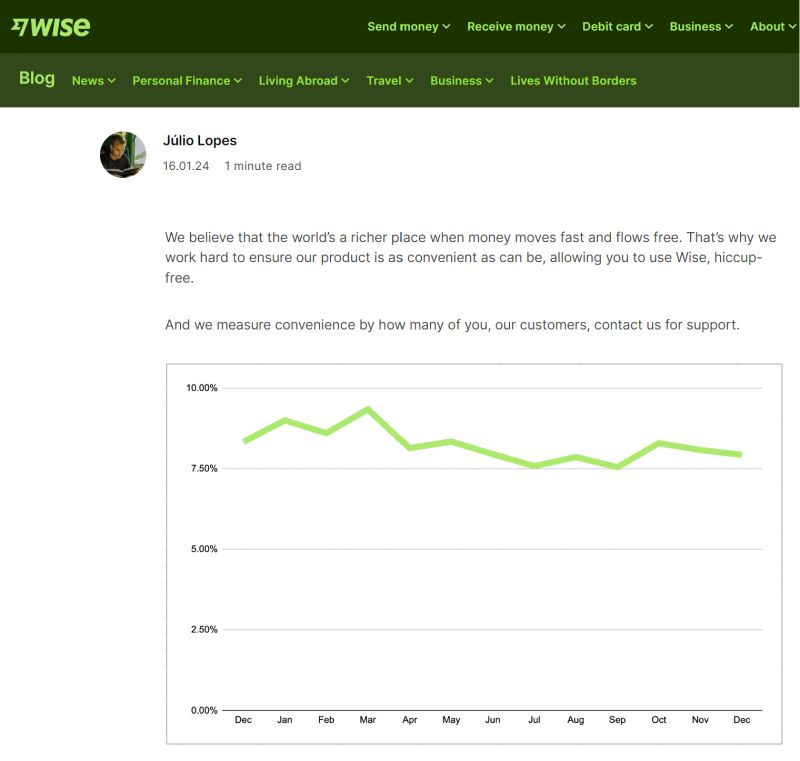Screen dimensions: 800x761
Task: Expand the Receive money chevron
Action: tap(561, 27)
